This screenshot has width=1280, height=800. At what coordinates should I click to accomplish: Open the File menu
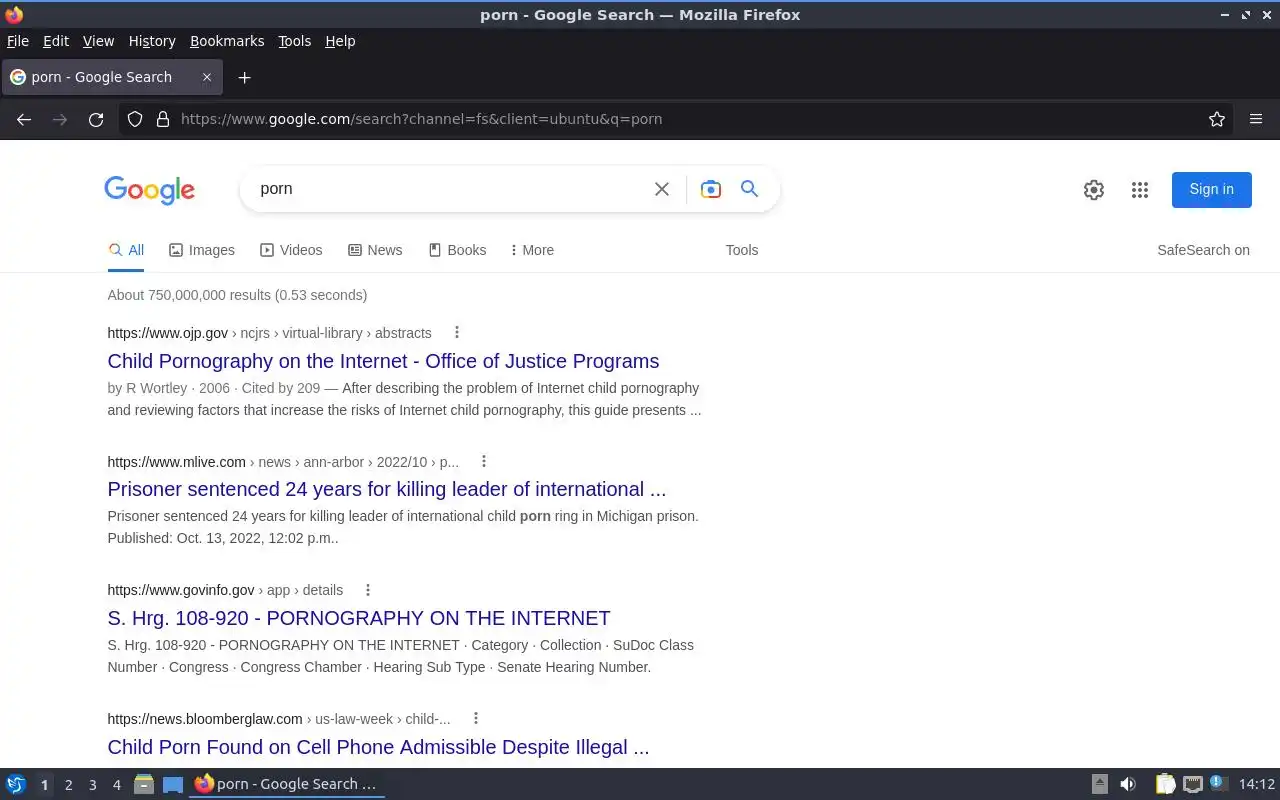coord(18,41)
